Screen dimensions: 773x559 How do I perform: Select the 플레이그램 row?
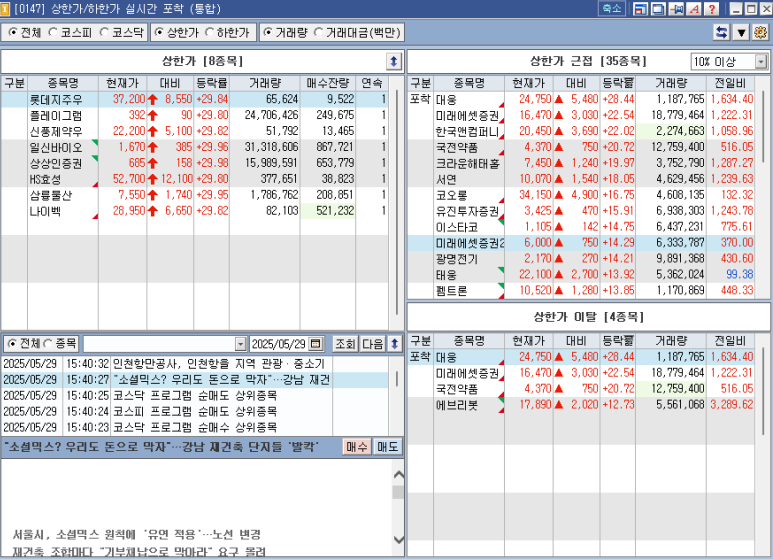194,115
